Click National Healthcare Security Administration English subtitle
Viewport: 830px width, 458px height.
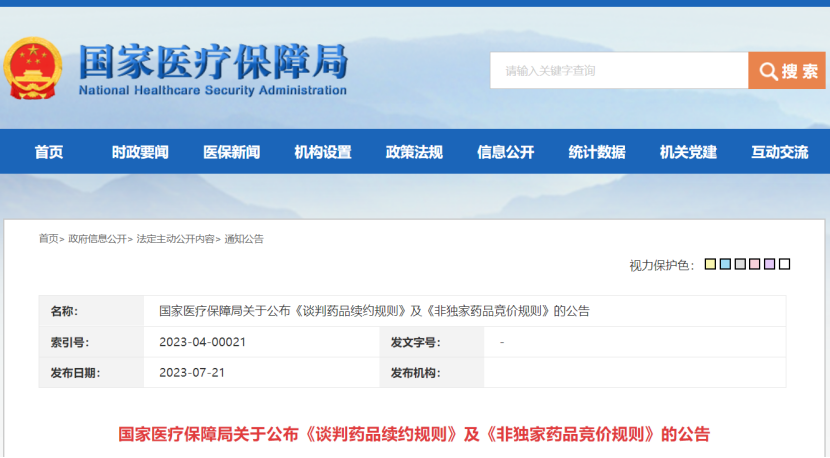pyautogui.click(x=213, y=91)
